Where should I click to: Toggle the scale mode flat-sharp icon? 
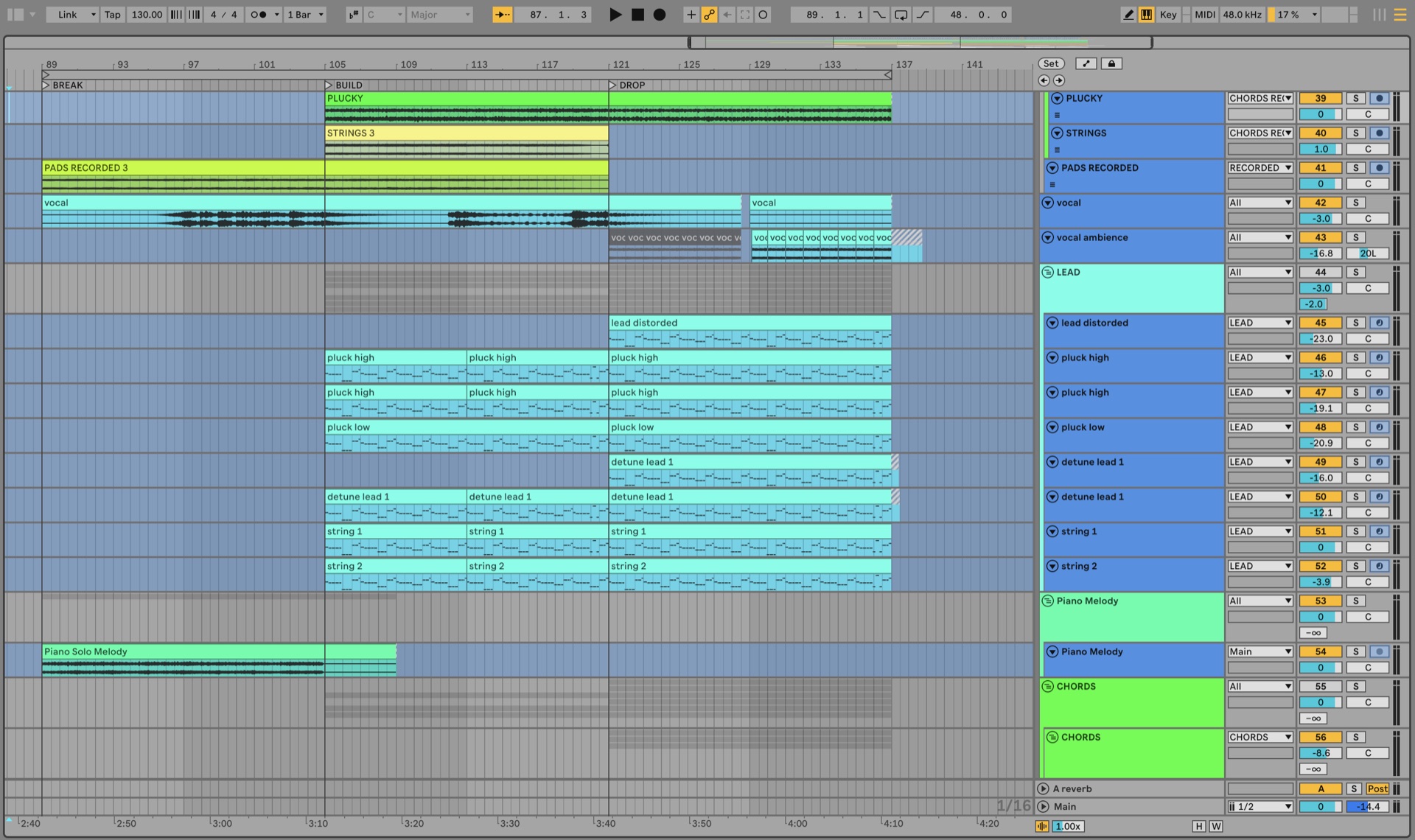tap(354, 14)
